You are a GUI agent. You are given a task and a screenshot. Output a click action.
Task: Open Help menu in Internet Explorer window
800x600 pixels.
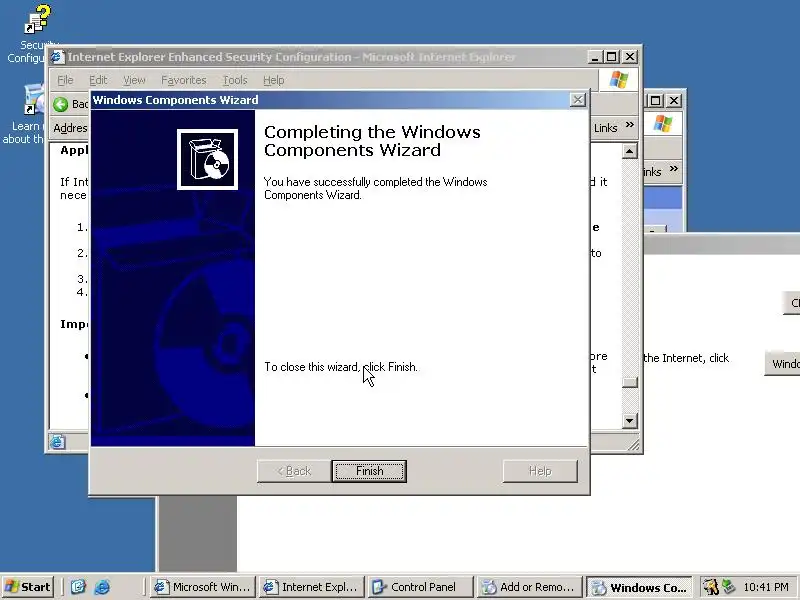point(273,80)
